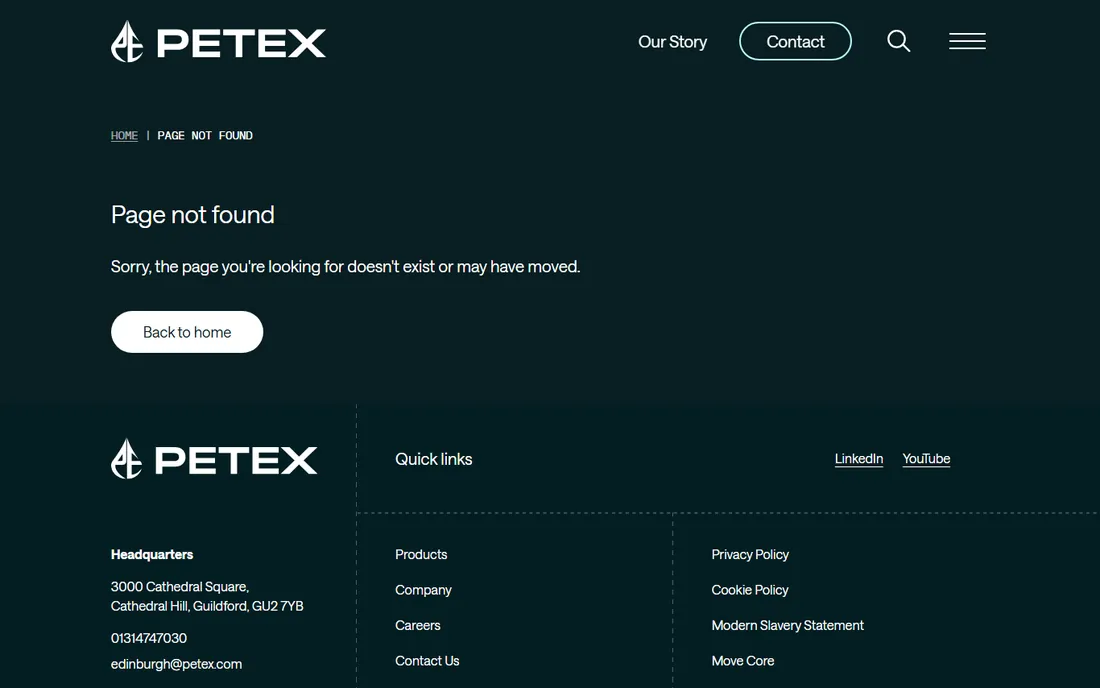Open the search magnifier icon
The image size is (1100, 688).
[x=898, y=41]
